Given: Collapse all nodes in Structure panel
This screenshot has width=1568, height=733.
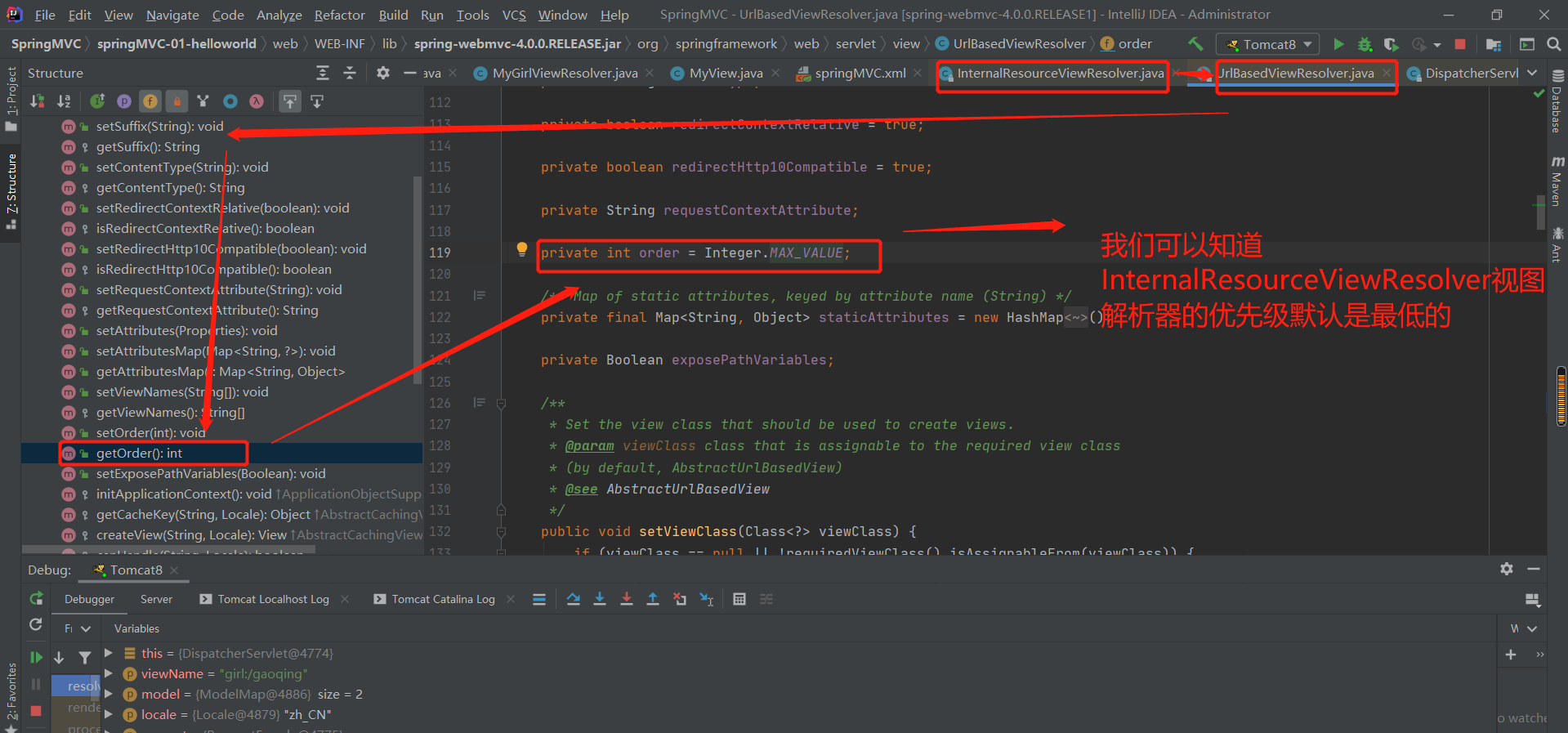Looking at the screenshot, I should click(350, 73).
